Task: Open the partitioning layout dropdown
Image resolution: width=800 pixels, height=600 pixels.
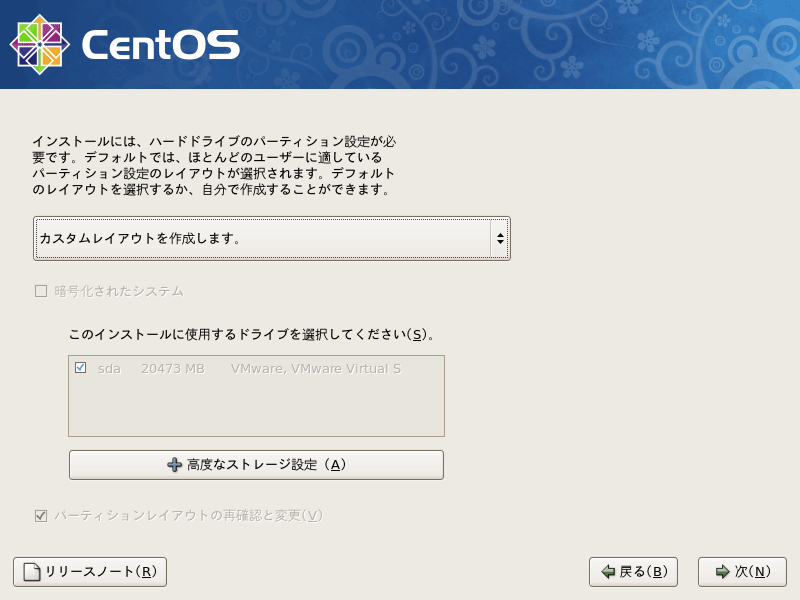Action: (x=270, y=238)
